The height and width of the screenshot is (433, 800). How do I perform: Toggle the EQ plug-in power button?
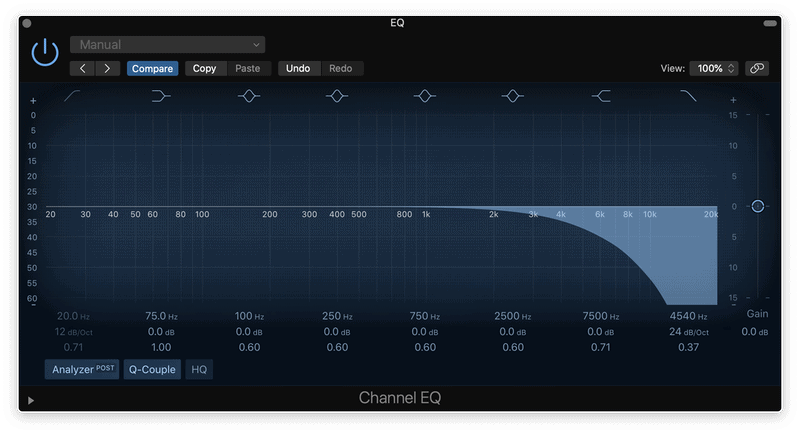(x=45, y=52)
